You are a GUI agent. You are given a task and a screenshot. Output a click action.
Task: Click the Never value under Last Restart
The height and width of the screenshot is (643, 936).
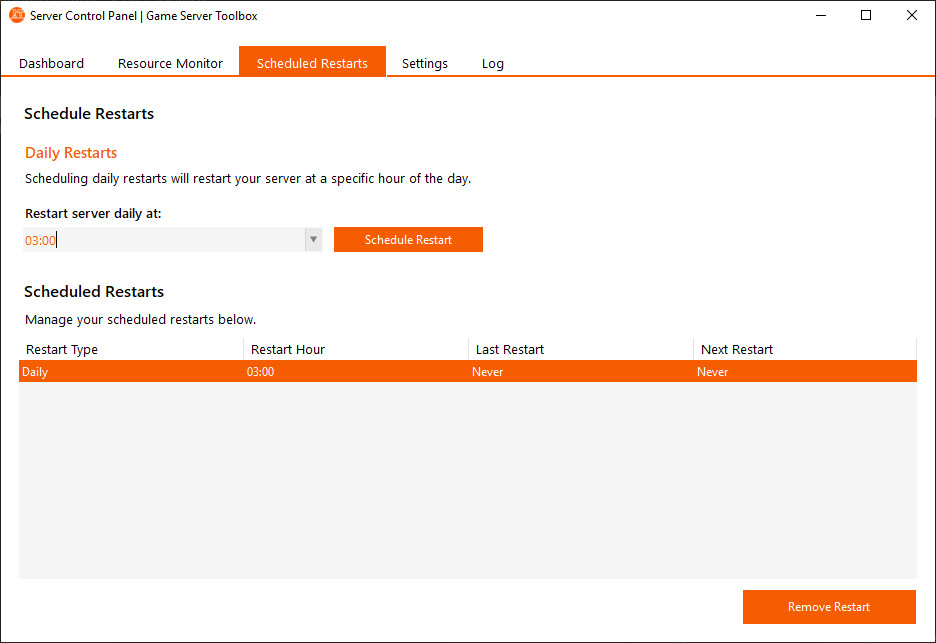[487, 371]
